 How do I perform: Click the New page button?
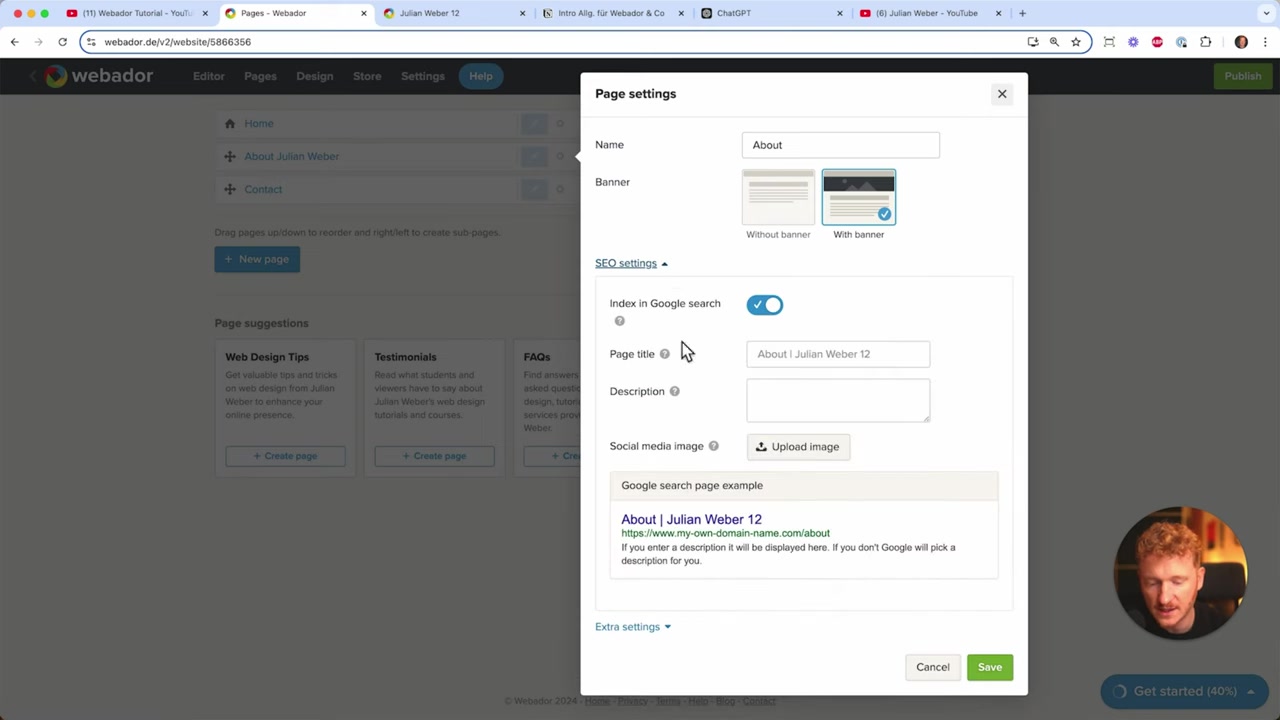point(257,259)
